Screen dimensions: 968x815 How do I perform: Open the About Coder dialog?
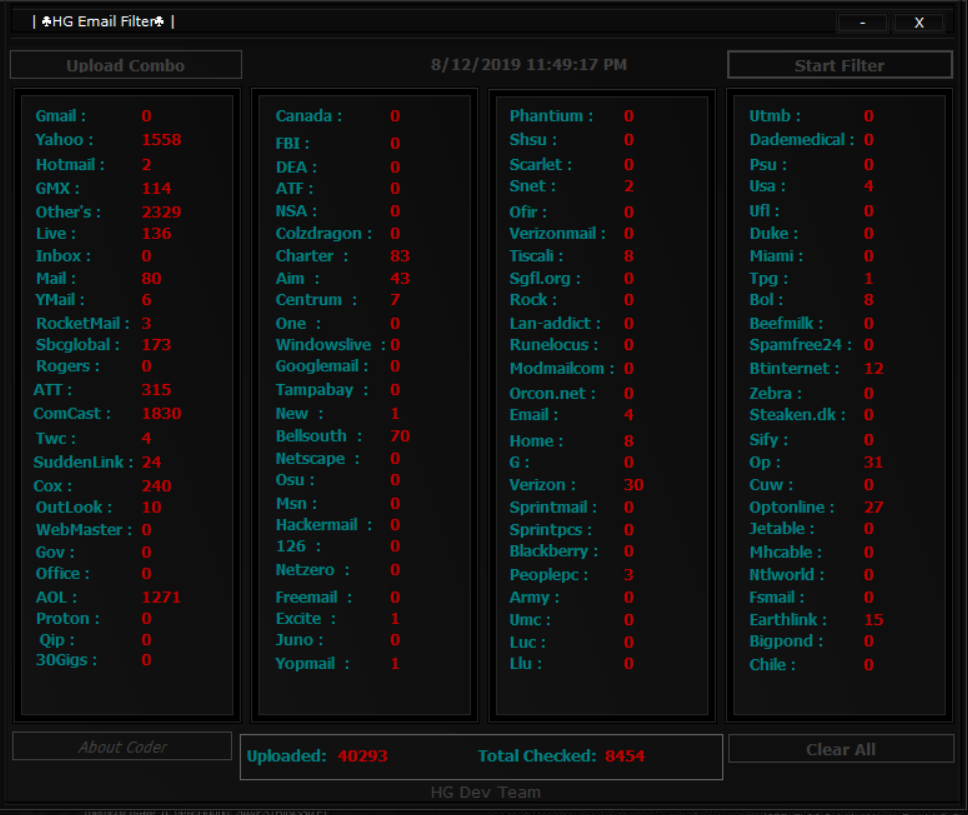pos(122,747)
